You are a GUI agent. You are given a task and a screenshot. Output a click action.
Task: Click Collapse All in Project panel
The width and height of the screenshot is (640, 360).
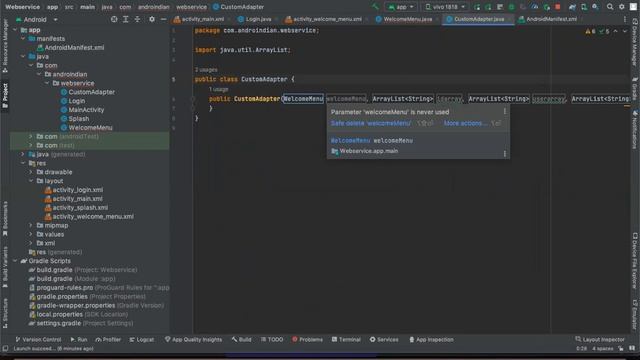pyautogui.click(x=137, y=19)
